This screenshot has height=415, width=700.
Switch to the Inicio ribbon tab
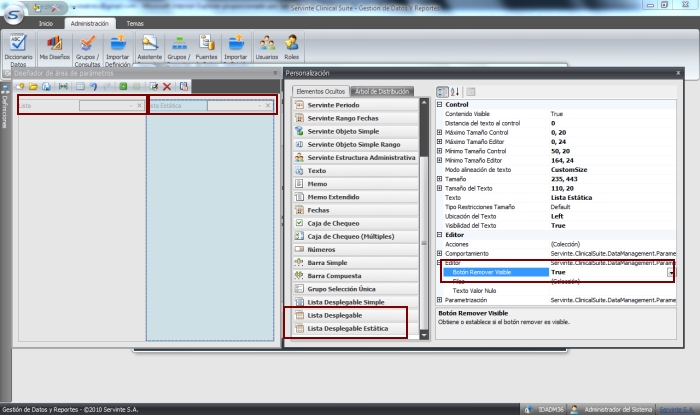point(46,21)
